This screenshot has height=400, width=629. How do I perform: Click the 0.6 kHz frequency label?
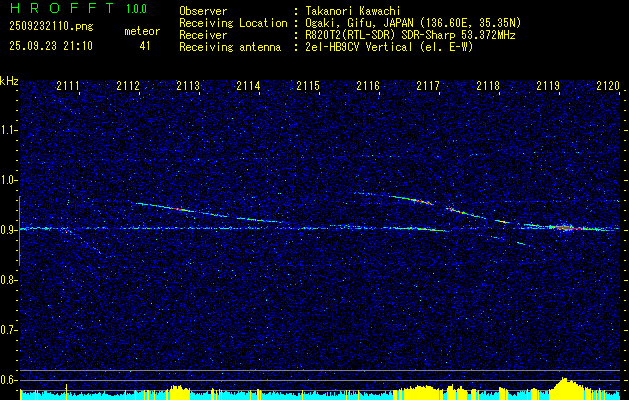coord(9,380)
